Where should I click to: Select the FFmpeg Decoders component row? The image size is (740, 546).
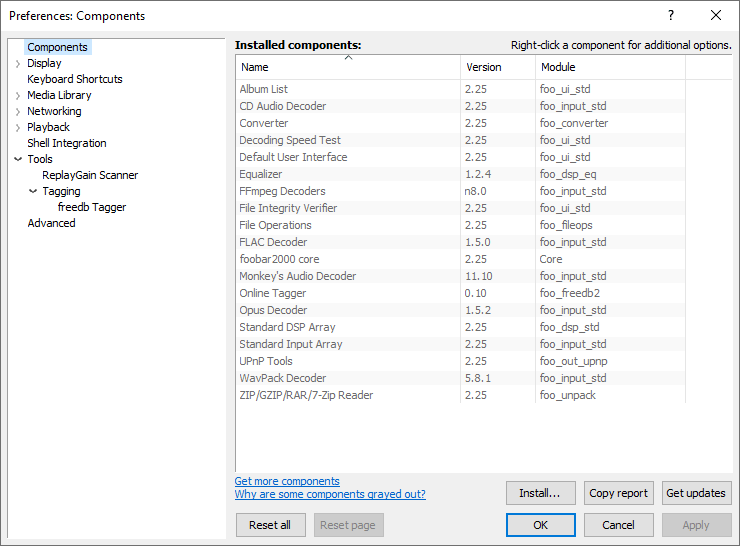point(282,191)
